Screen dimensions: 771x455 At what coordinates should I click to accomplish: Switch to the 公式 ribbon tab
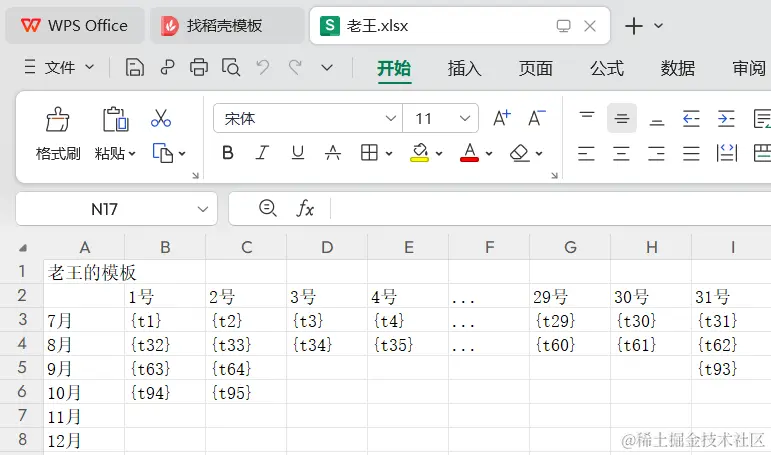tap(607, 68)
